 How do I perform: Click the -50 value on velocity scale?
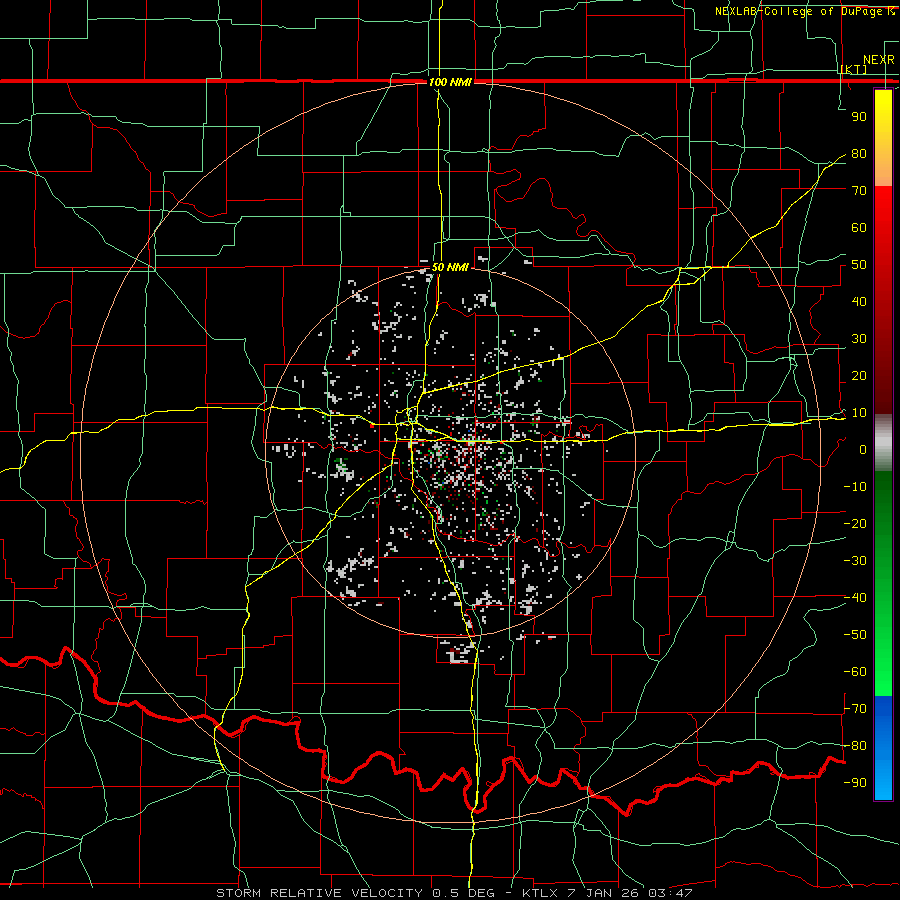pos(855,635)
